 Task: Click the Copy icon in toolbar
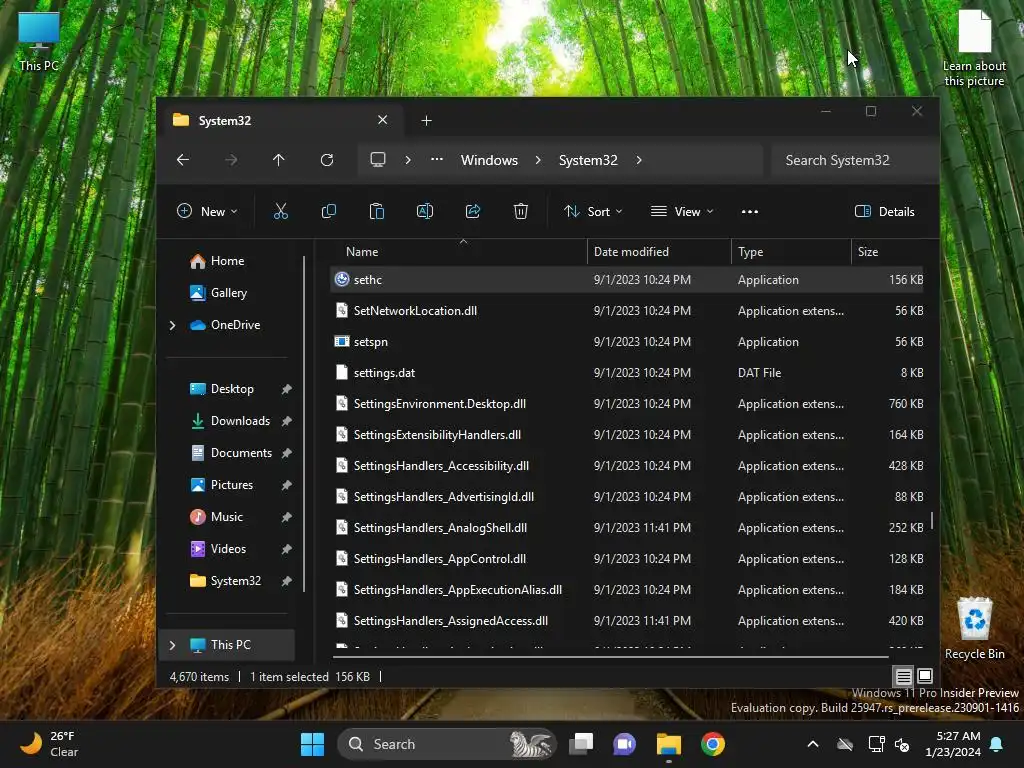(328, 211)
